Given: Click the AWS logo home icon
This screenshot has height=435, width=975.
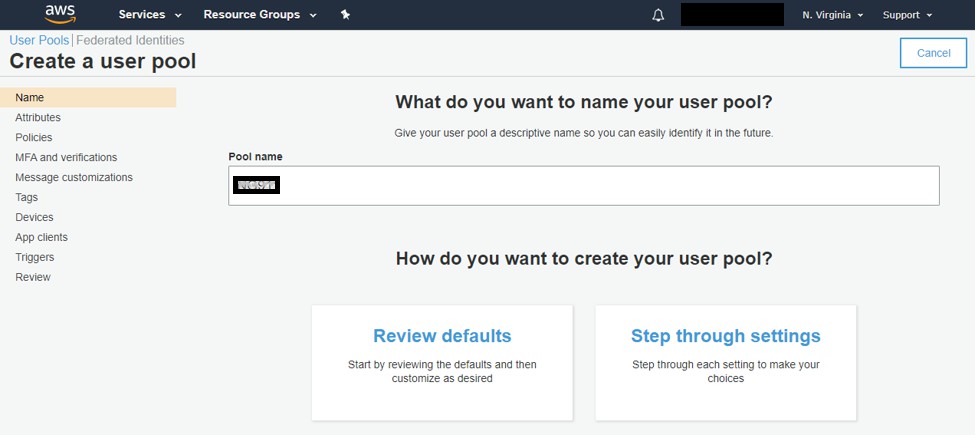Looking at the screenshot, I should click(60, 14).
